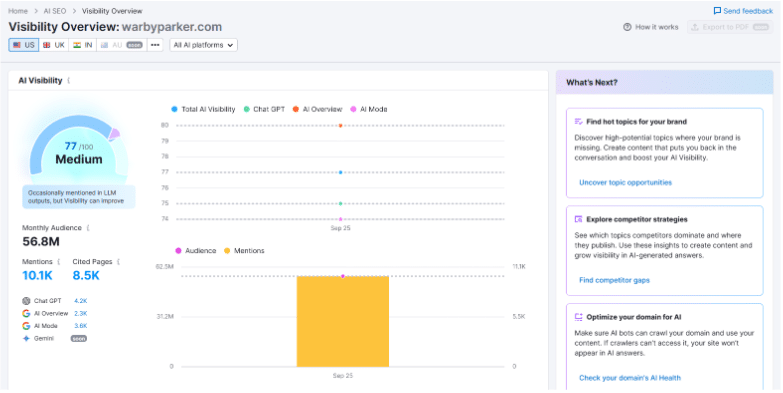Click Check your domain's AI Health link

click(x=630, y=378)
